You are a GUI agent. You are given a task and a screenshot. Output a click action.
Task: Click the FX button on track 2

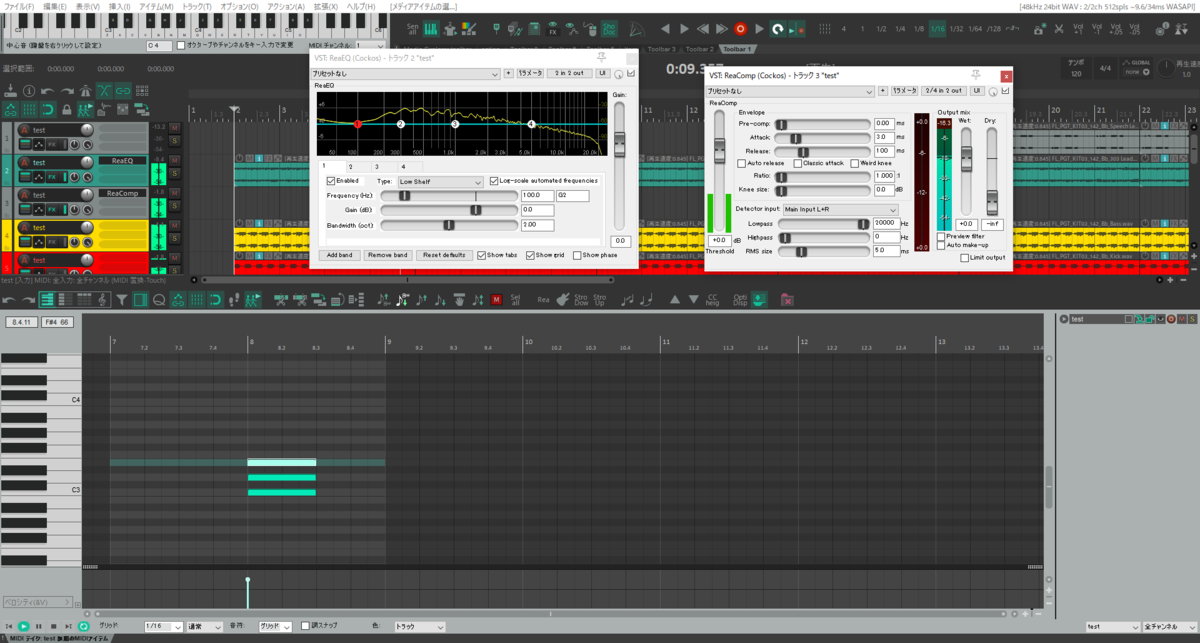(51, 177)
